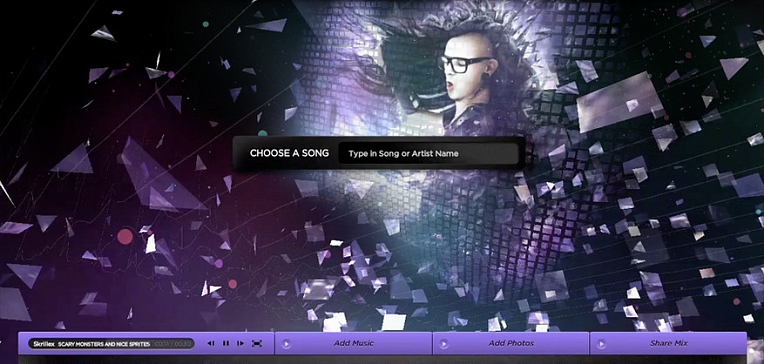Pause the current song

coord(226,344)
